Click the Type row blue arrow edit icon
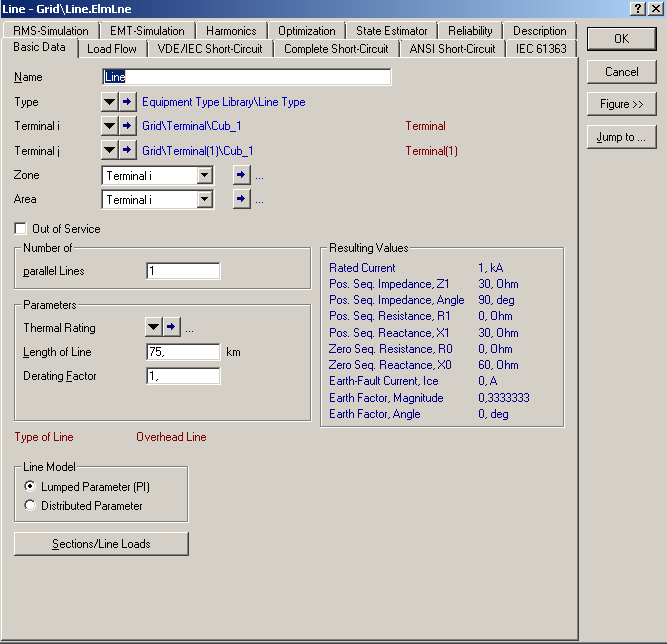The height and width of the screenshot is (644, 667). coord(127,102)
